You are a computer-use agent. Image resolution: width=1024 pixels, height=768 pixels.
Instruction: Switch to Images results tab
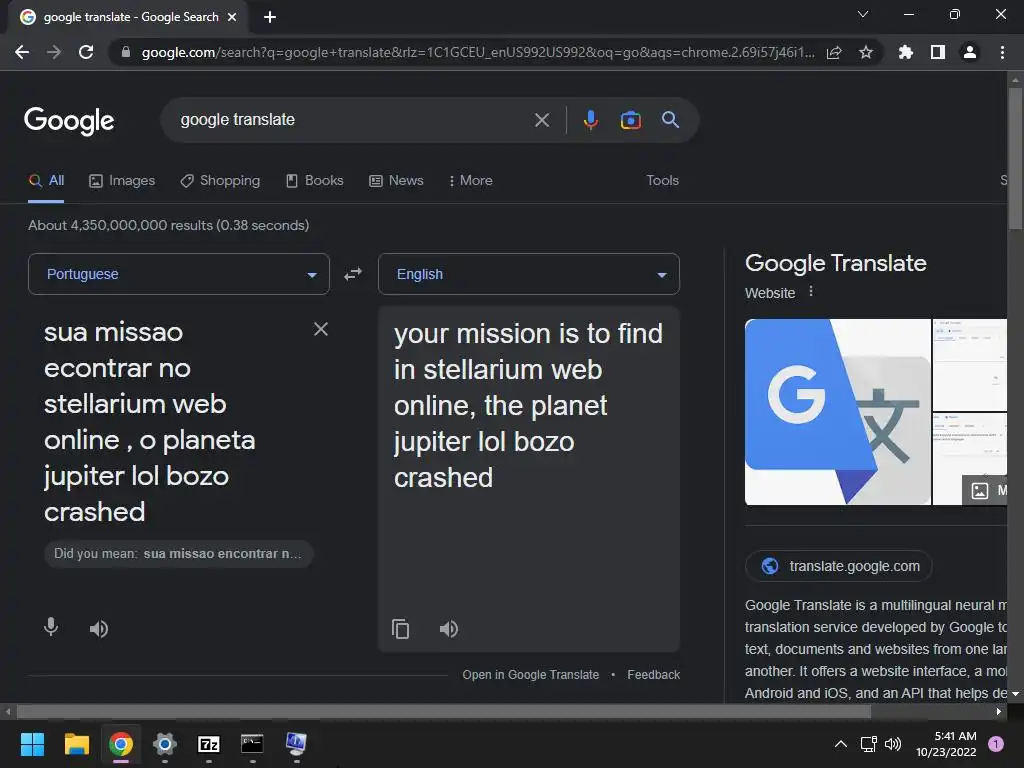(x=122, y=180)
